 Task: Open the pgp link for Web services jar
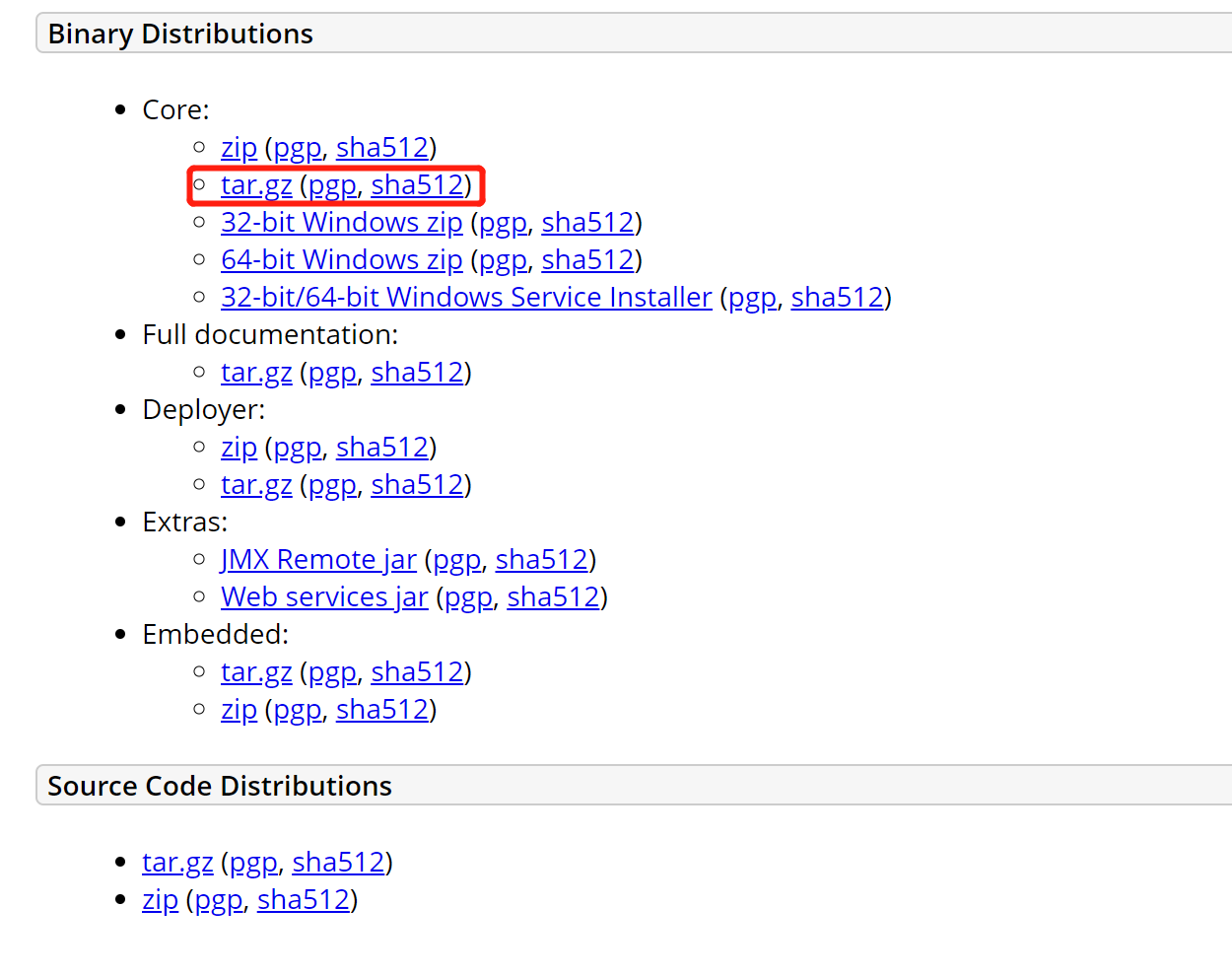click(x=467, y=596)
